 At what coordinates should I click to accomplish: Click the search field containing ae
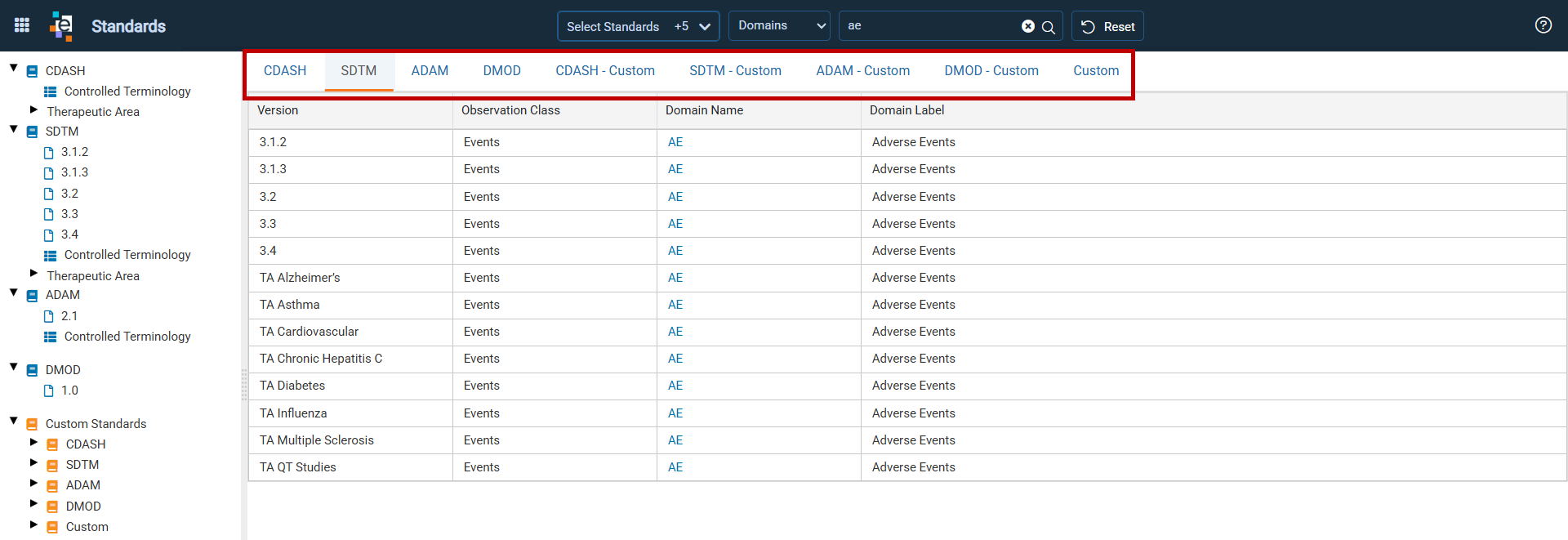(x=931, y=26)
